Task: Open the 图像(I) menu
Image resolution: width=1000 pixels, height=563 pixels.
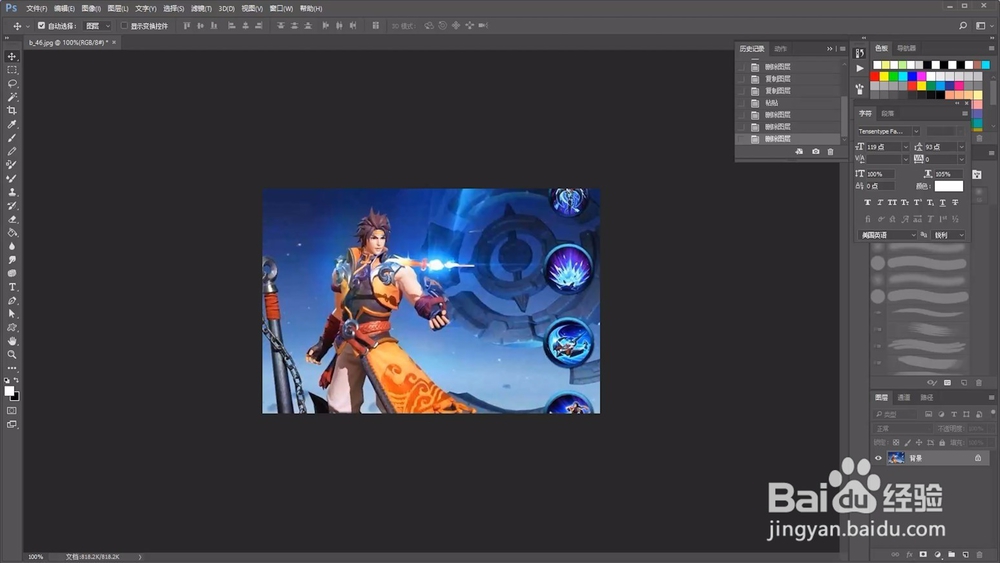Action: click(x=91, y=8)
